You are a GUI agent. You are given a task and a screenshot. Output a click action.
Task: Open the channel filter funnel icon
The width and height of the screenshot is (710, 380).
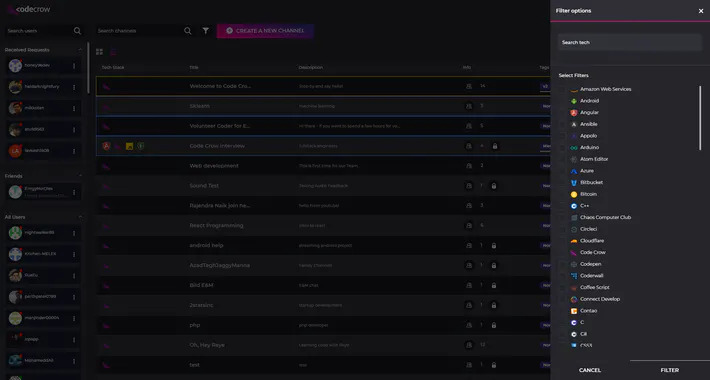[206, 31]
